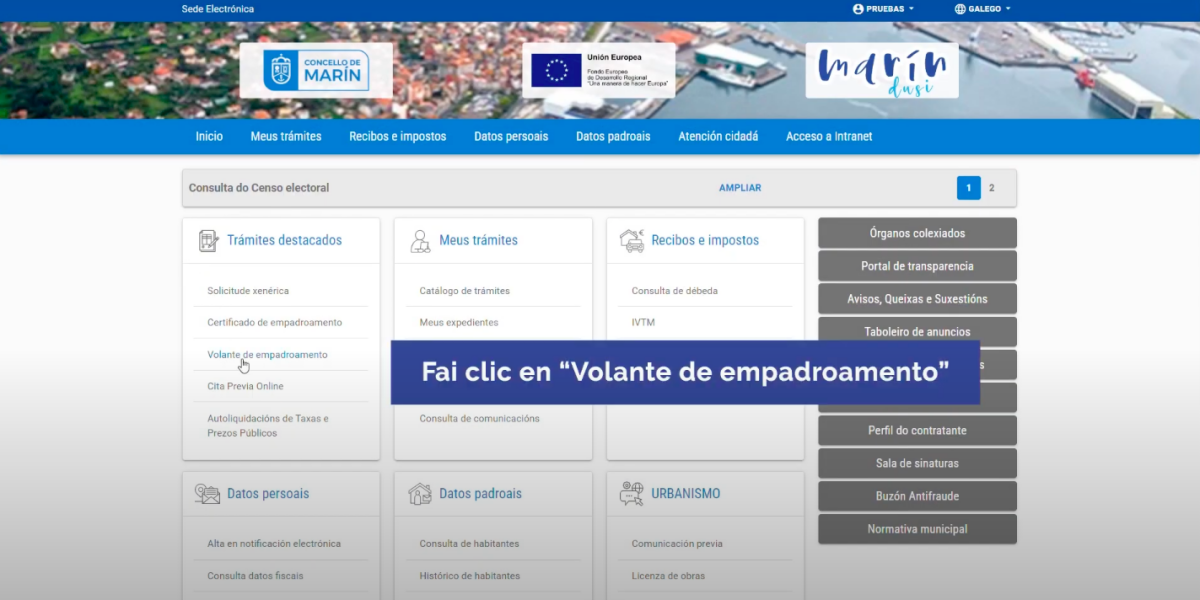Click the Marín dusi logo
The height and width of the screenshot is (600, 1200).
882,70
